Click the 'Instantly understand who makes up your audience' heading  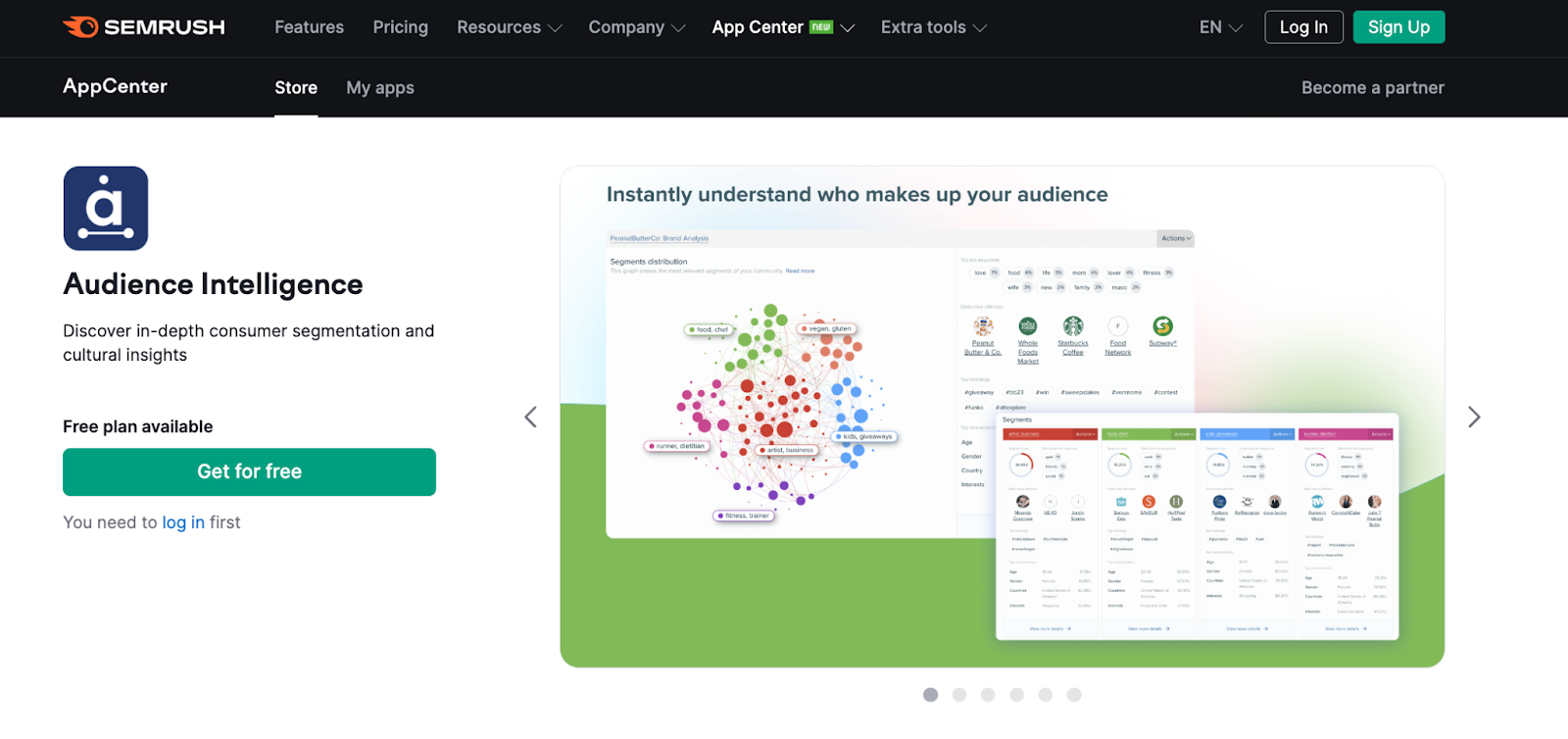point(857,195)
